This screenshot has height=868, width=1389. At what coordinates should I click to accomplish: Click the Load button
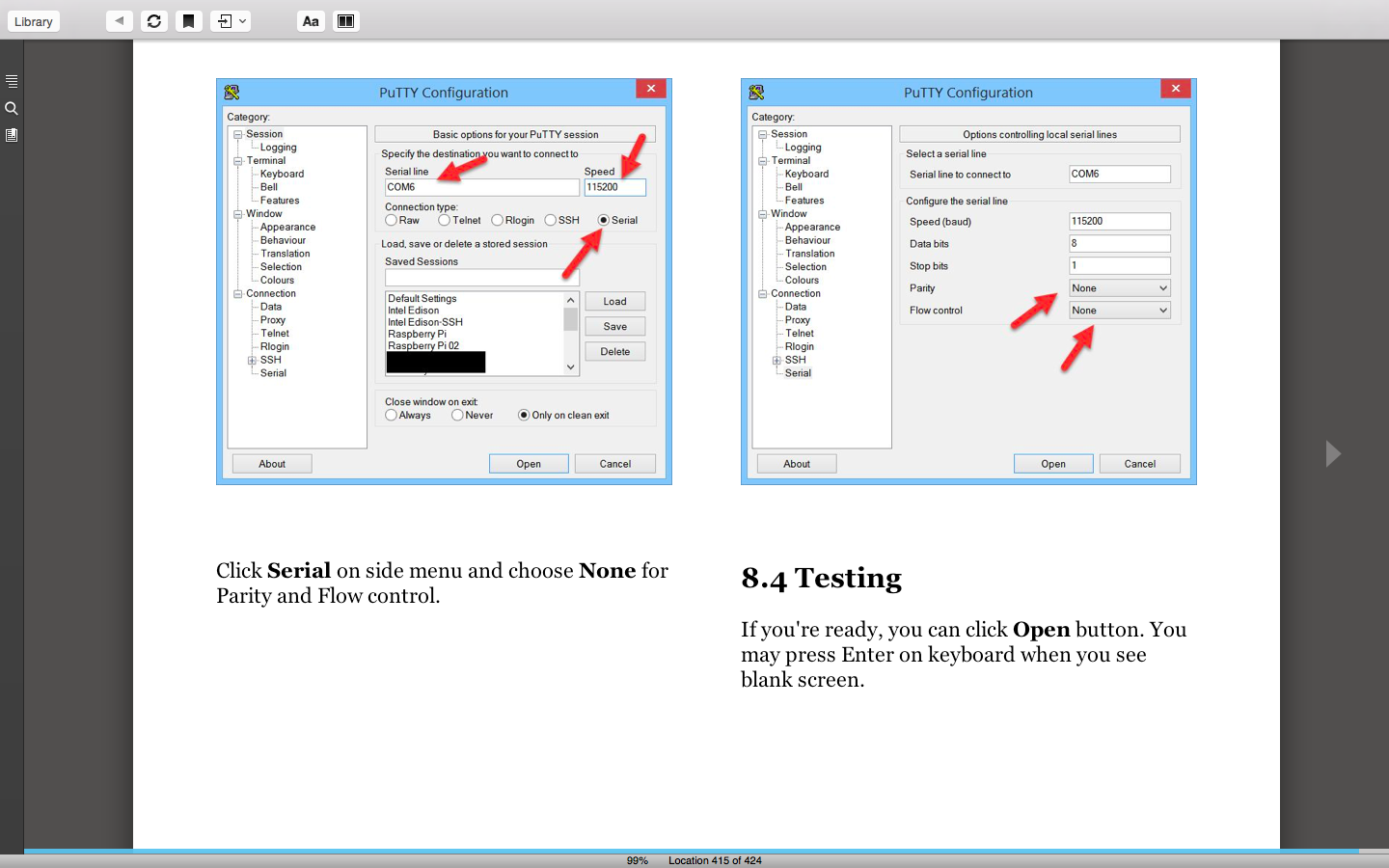pos(614,302)
